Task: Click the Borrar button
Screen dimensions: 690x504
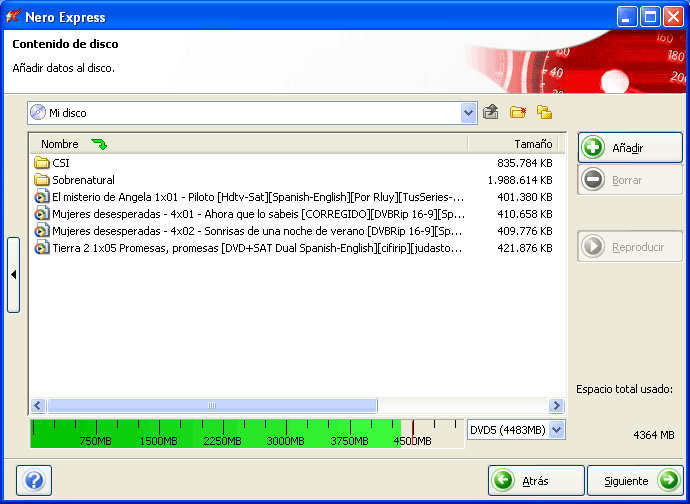Action: click(x=630, y=180)
